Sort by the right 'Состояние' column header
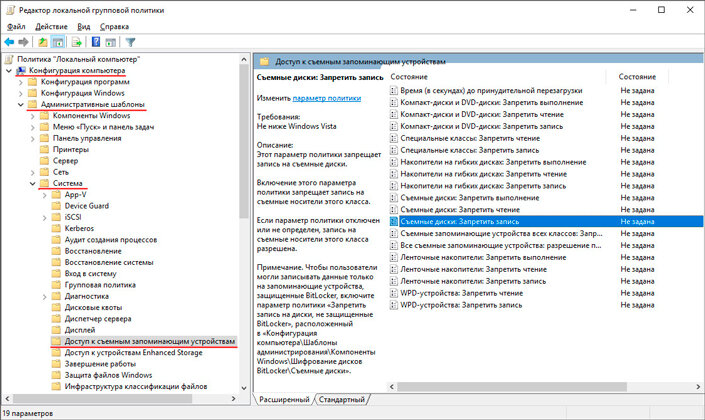The width and height of the screenshot is (705, 420). pyautogui.click(x=637, y=77)
